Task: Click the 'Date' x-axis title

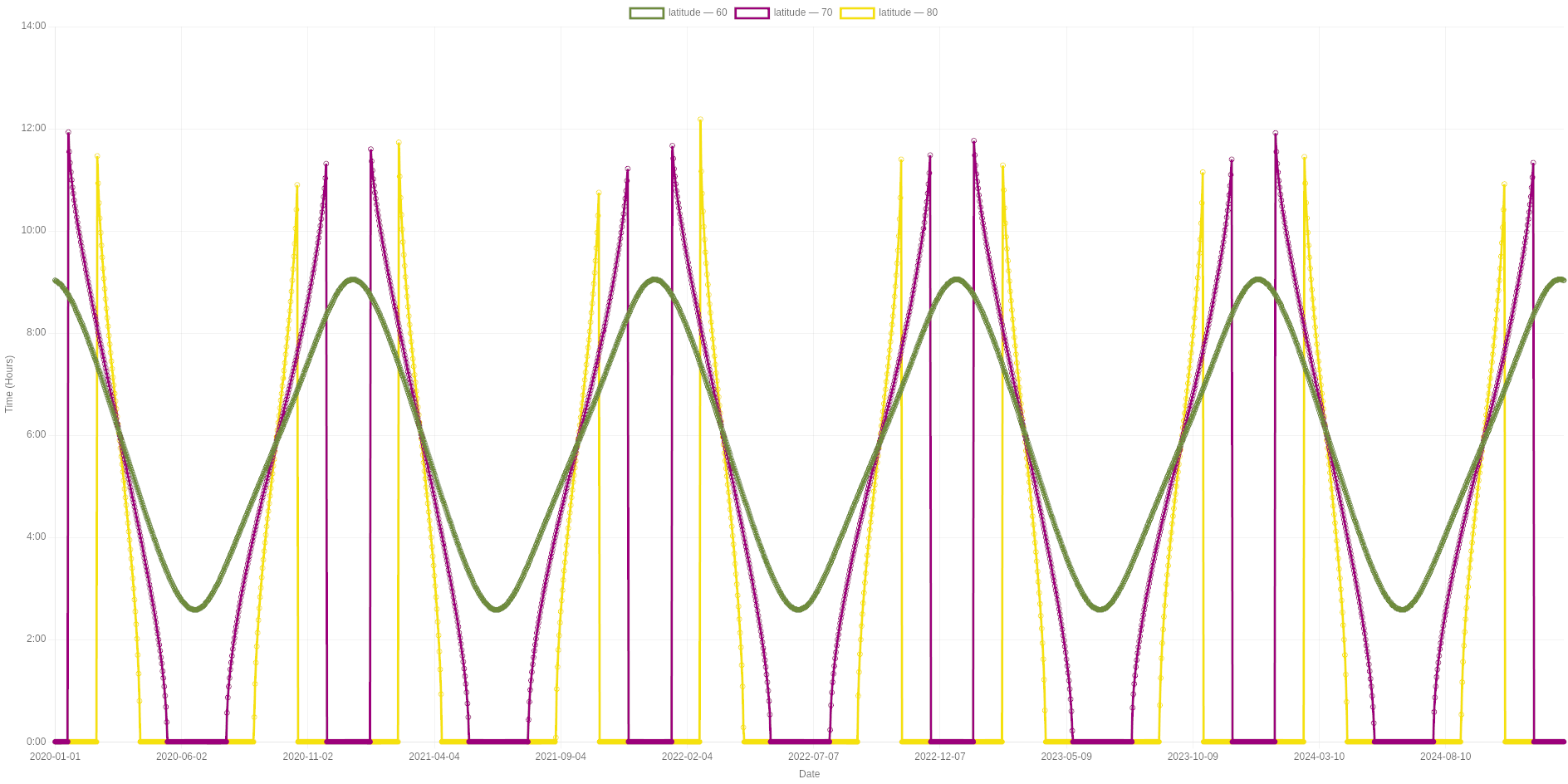Action: coord(809,774)
